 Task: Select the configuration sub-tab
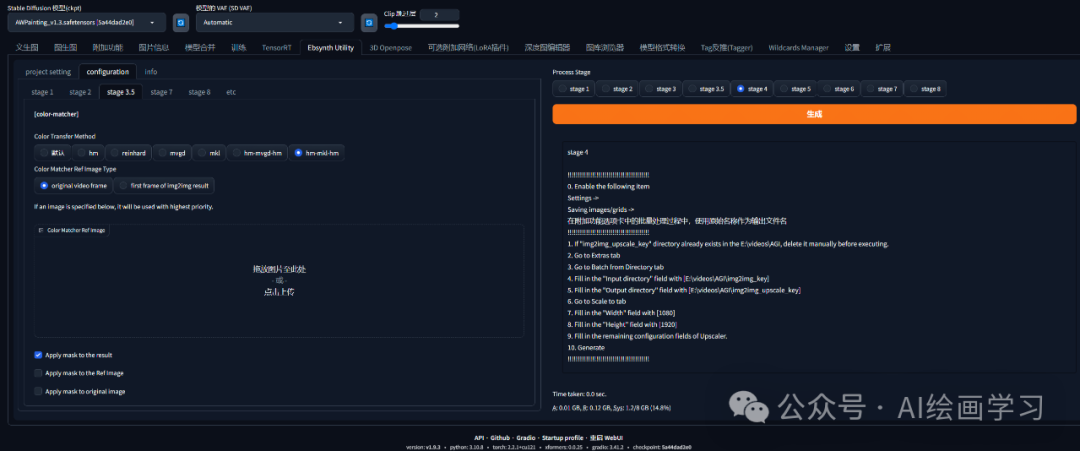[x=107, y=72]
